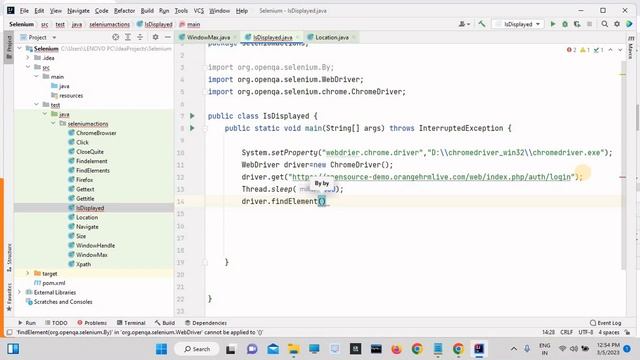Image resolution: width=640 pixels, height=360 pixels.
Task: Open the Event Log
Action: [606, 323]
